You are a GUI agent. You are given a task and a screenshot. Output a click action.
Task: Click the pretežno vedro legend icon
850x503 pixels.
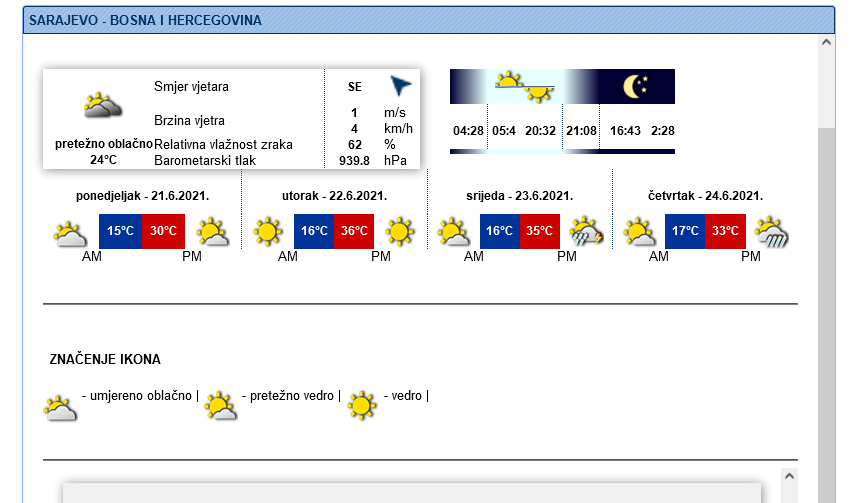tap(221, 406)
